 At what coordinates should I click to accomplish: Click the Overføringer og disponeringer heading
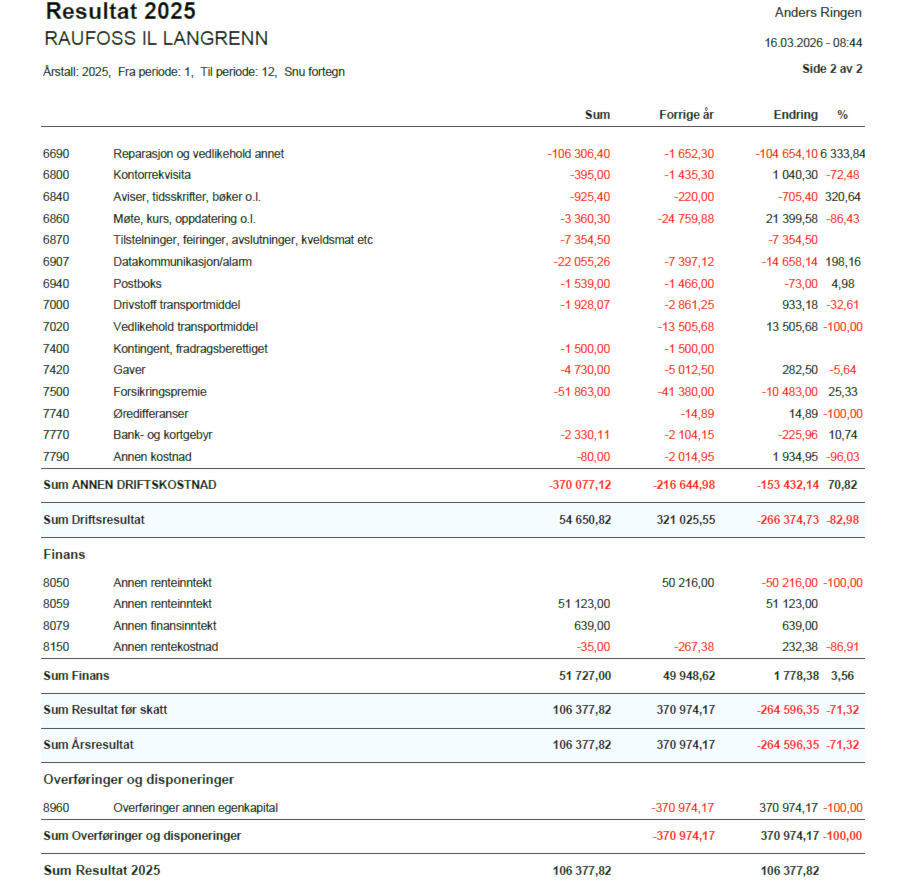pos(139,779)
